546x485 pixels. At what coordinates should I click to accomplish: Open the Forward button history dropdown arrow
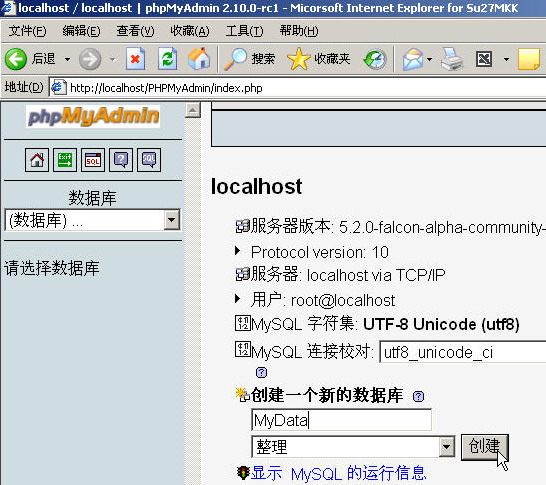(x=113, y=59)
